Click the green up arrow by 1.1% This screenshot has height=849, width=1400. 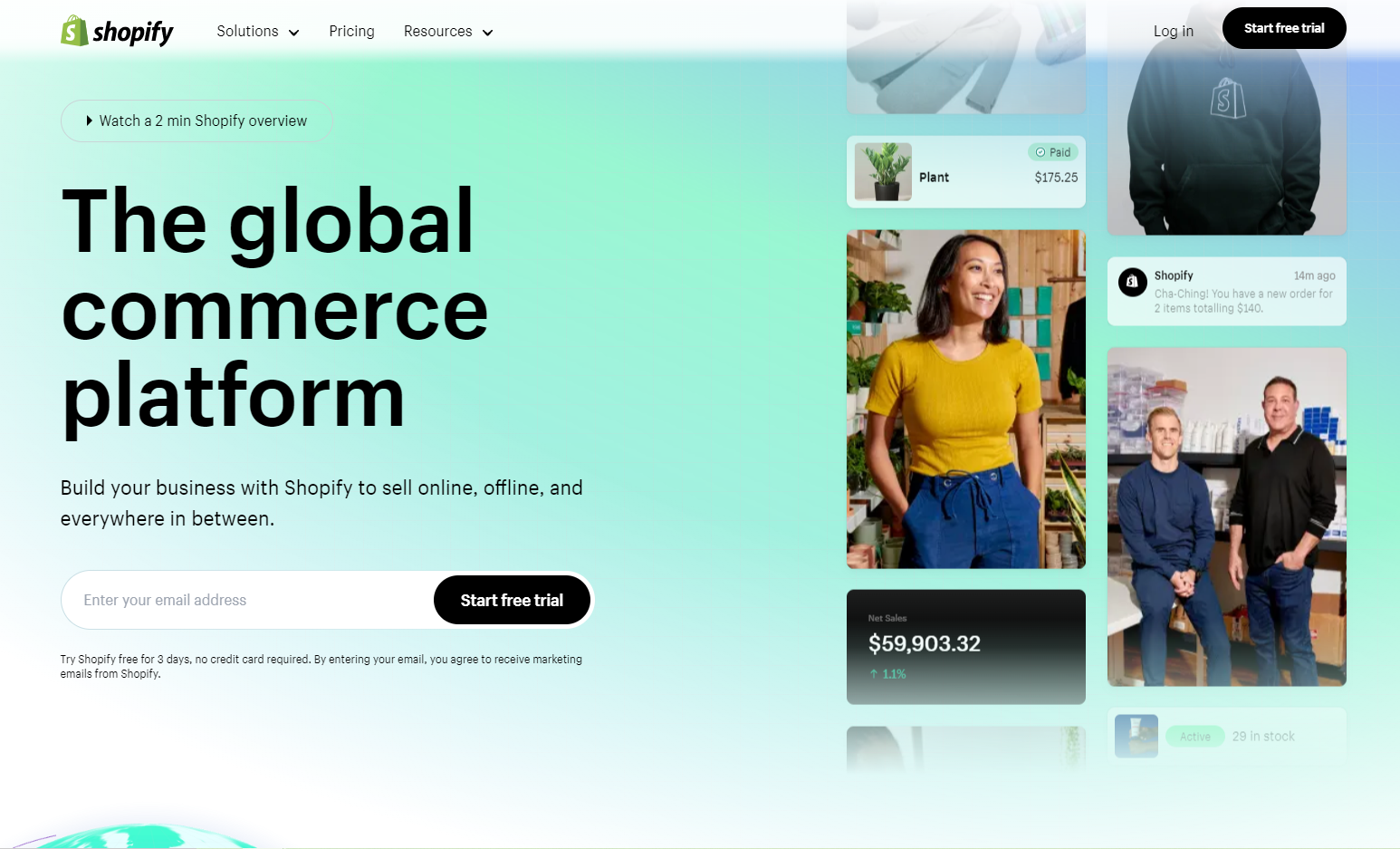tap(874, 674)
